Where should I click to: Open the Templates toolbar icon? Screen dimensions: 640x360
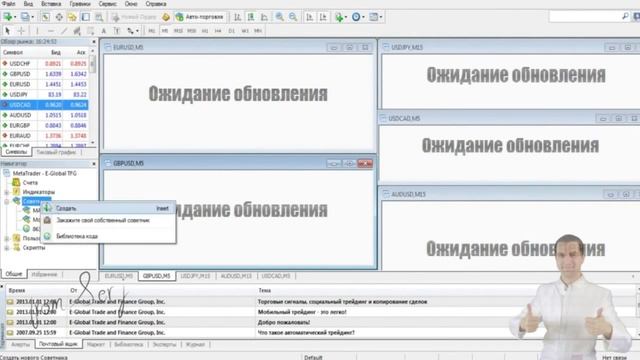pyautogui.click(x=373, y=17)
